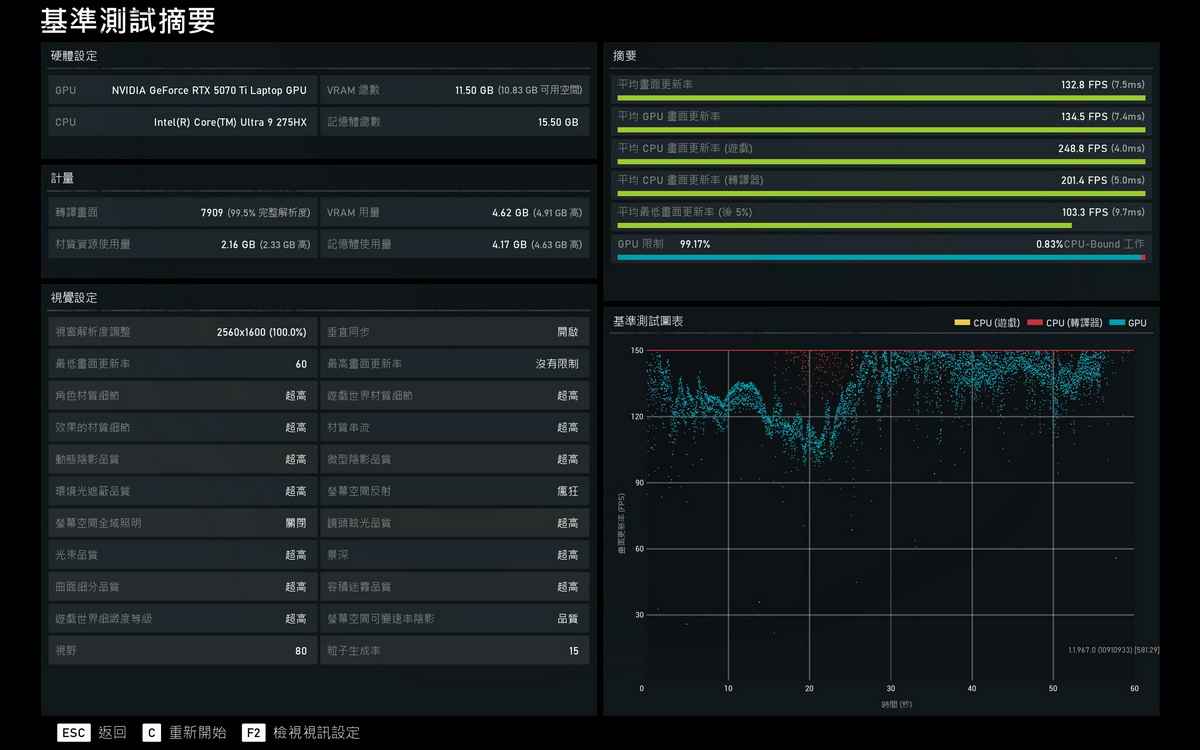The height and width of the screenshot is (750, 1200).
Task: Toggle 螢幕空間可變速率陰影 setting row
Action: point(454,619)
